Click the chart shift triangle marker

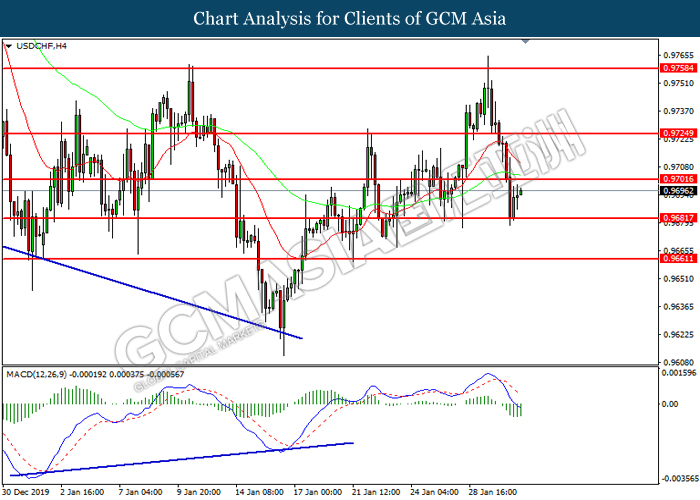coord(525,42)
